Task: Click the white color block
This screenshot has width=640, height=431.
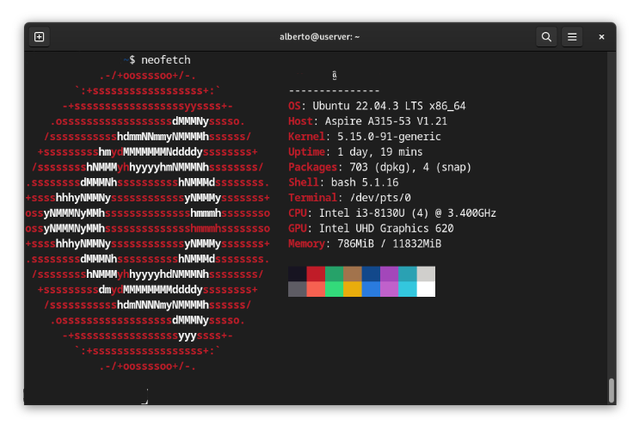Action: (x=426, y=289)
